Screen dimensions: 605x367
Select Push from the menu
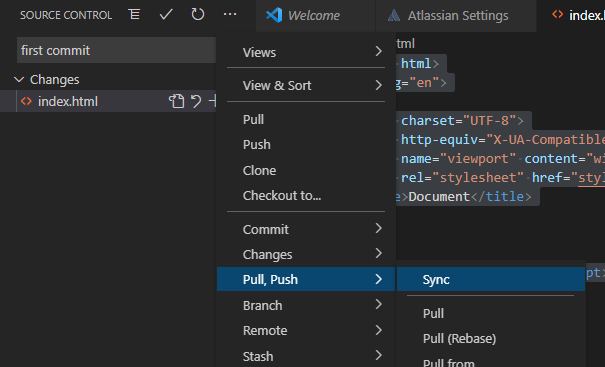point(306,144)
